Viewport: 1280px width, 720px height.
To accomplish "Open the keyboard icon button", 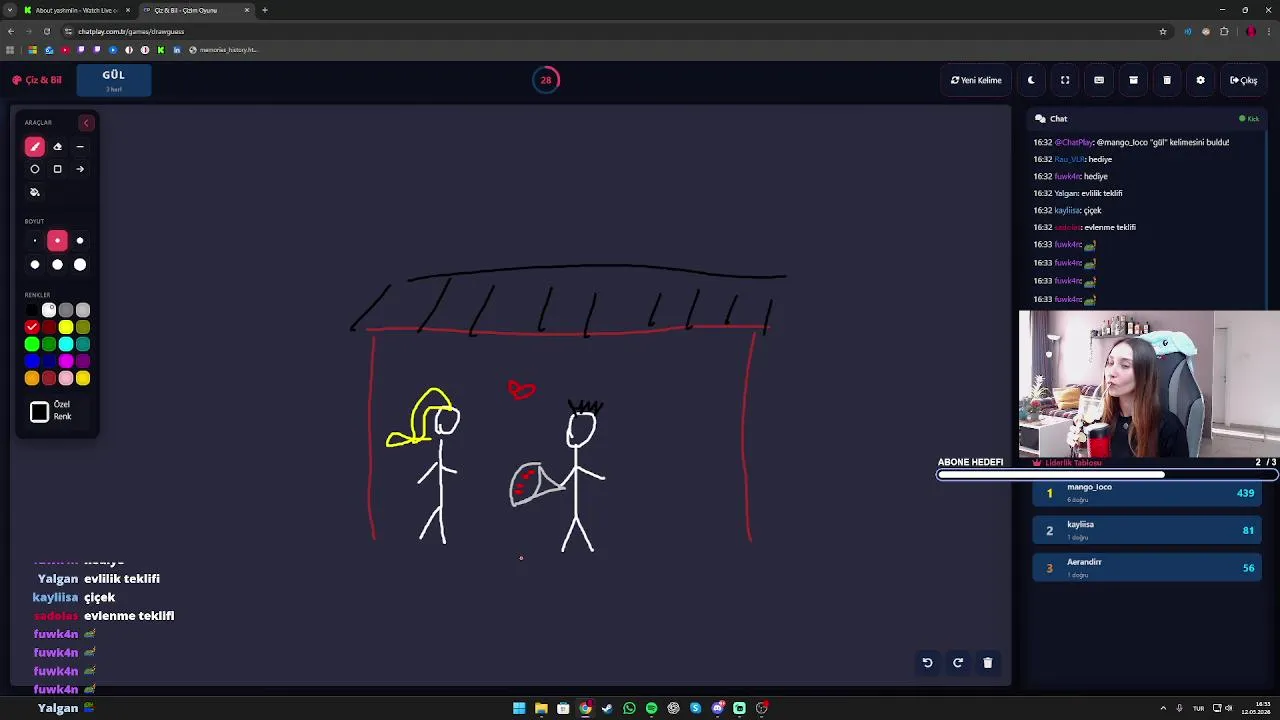I will click(x=1099, y=80).
